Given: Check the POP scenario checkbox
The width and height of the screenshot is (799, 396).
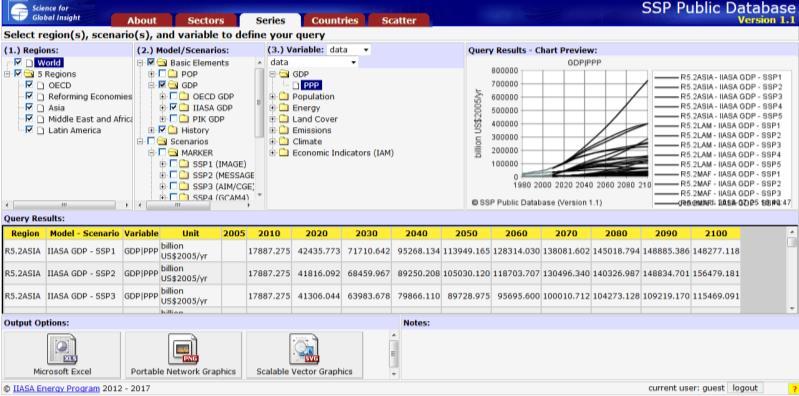Looking at the screenshot, I should [162, 73].
